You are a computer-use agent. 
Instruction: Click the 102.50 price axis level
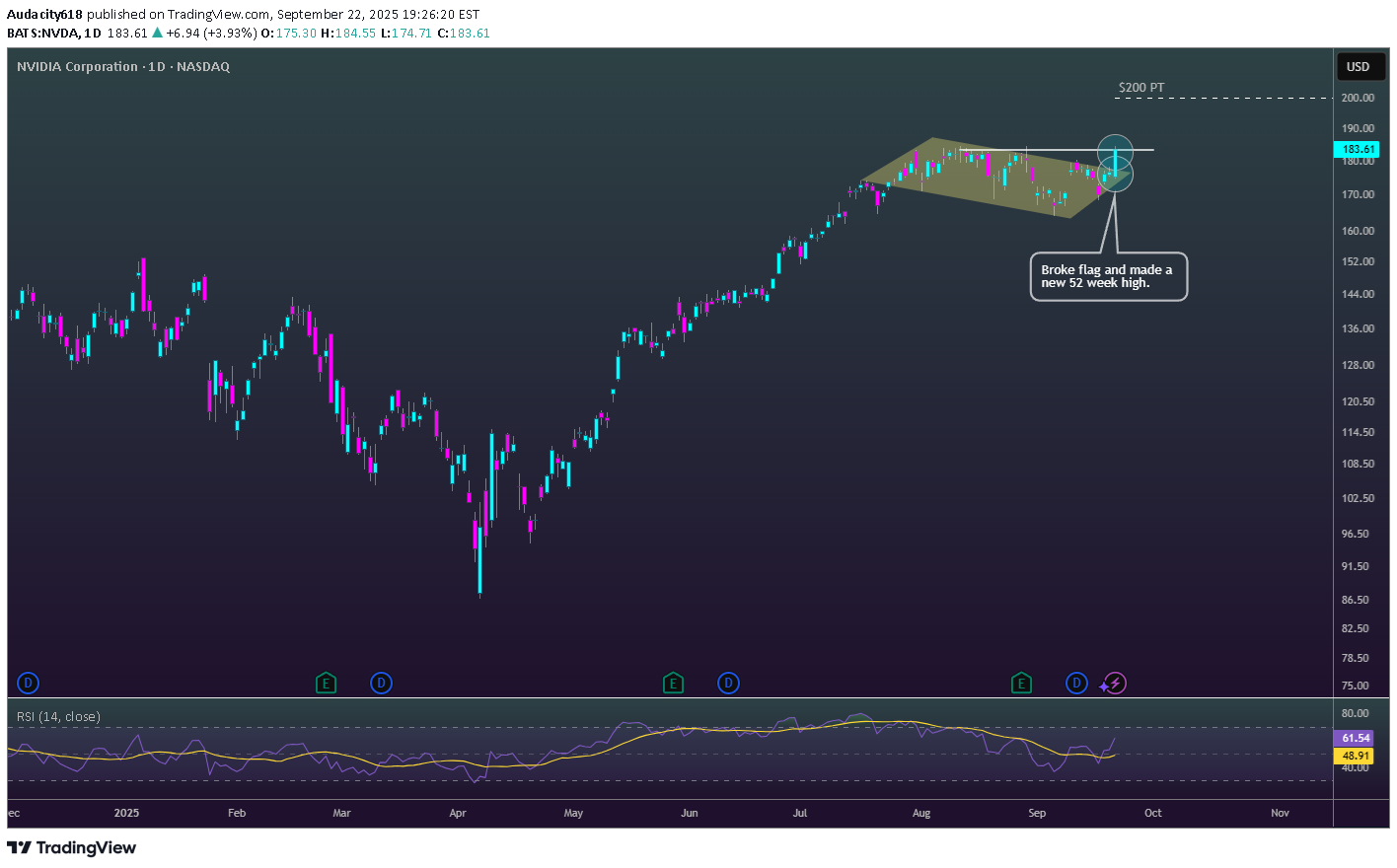click(x=1358, y=498)
